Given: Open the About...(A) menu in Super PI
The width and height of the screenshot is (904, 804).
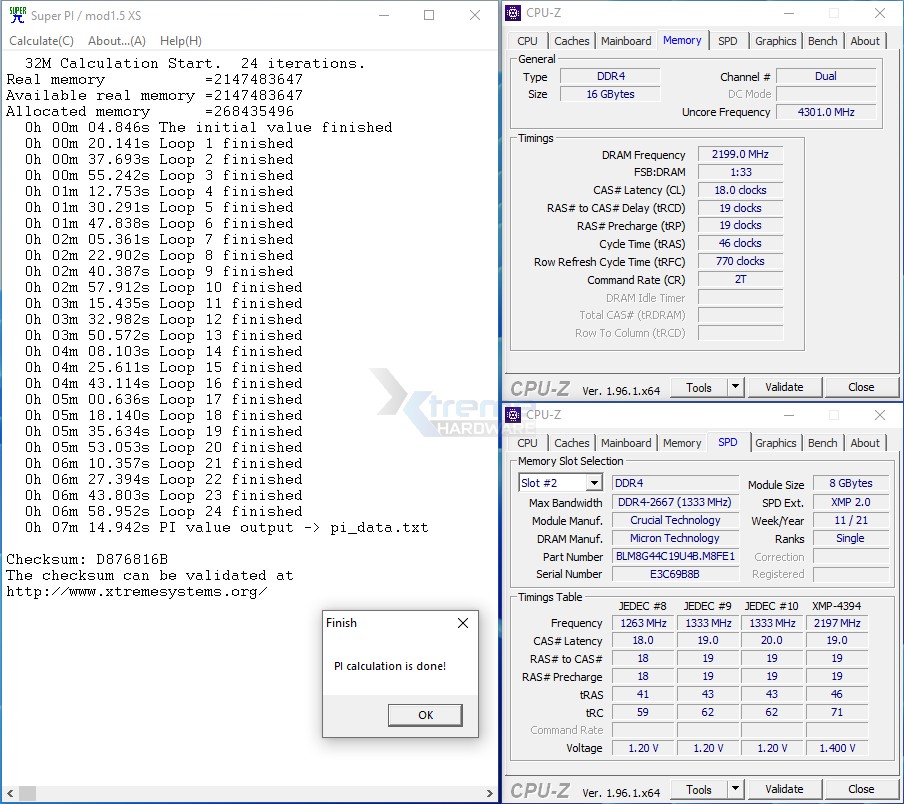Looking at the screenshot, I should click(116, 41).
